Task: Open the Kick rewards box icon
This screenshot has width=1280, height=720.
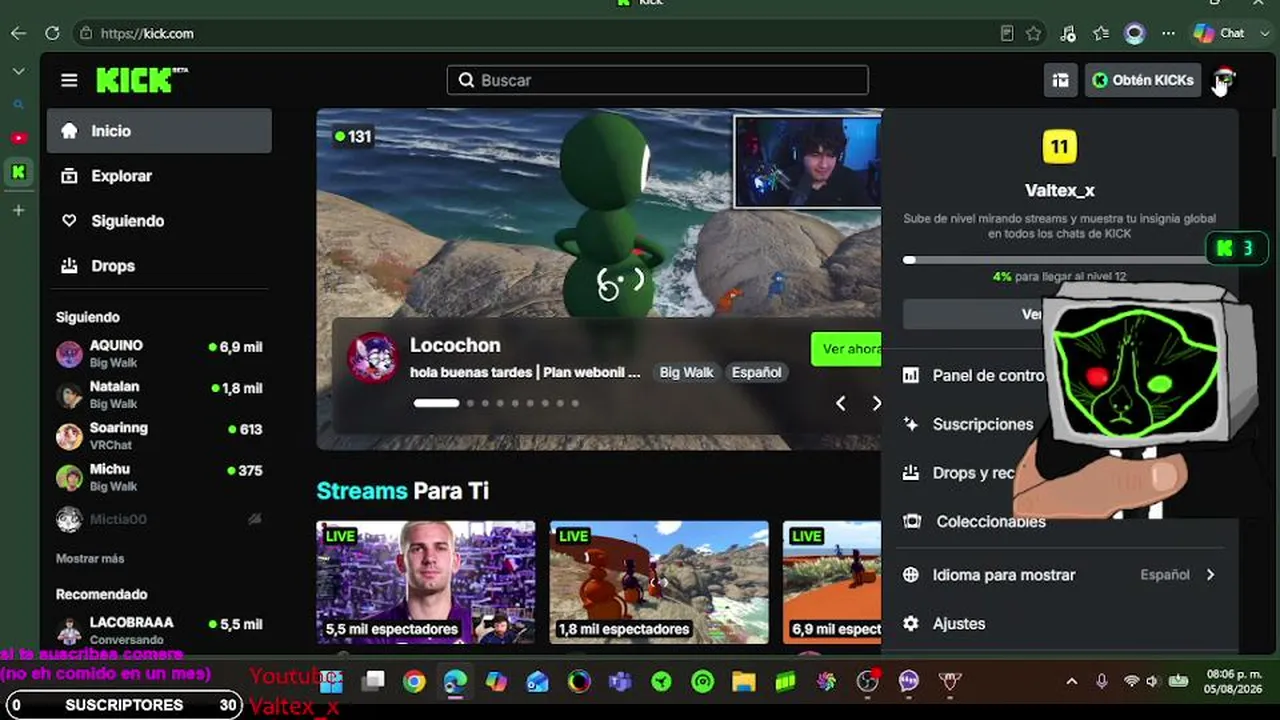Action: 1060,80
